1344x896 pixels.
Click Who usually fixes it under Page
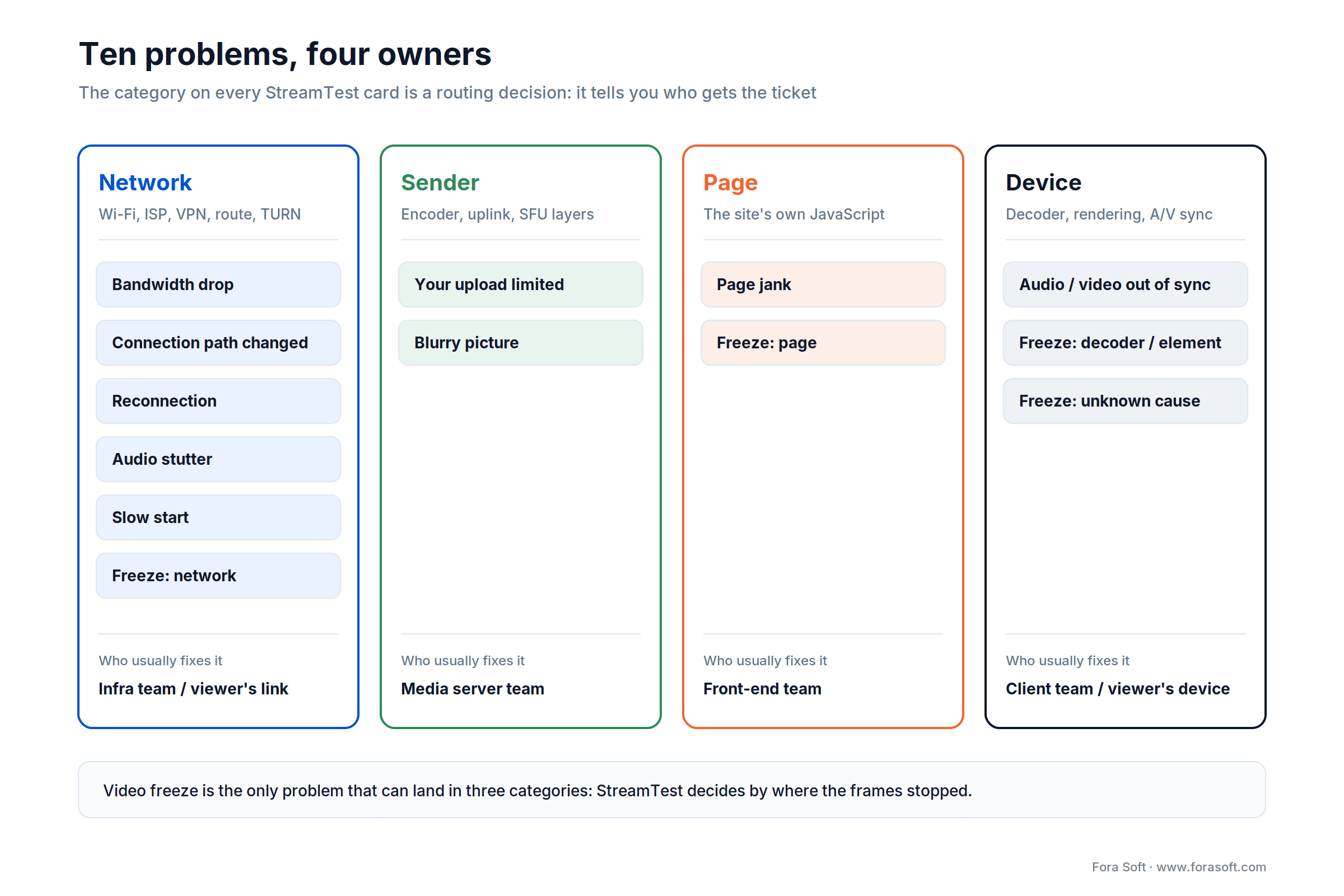tap(764, 661)
